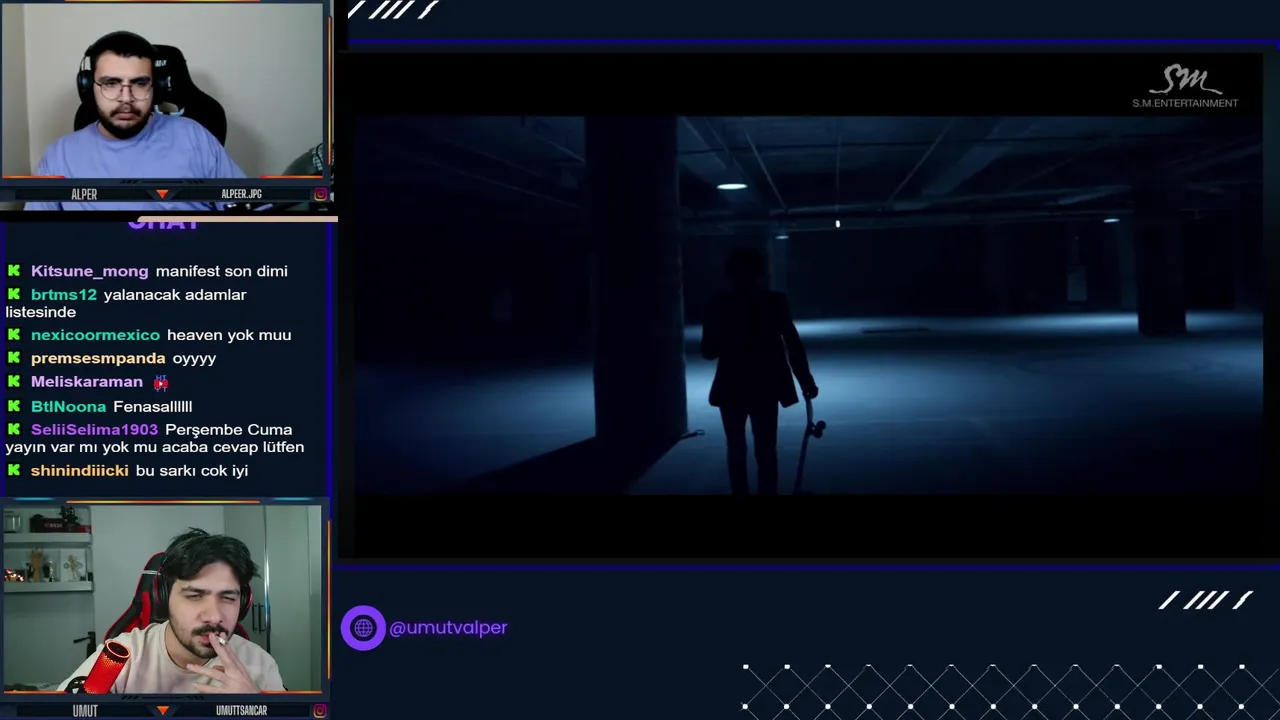Click the music video playing in the center
The height and width of the screenshot is (720, 1280).
click(x=808, y=305)
